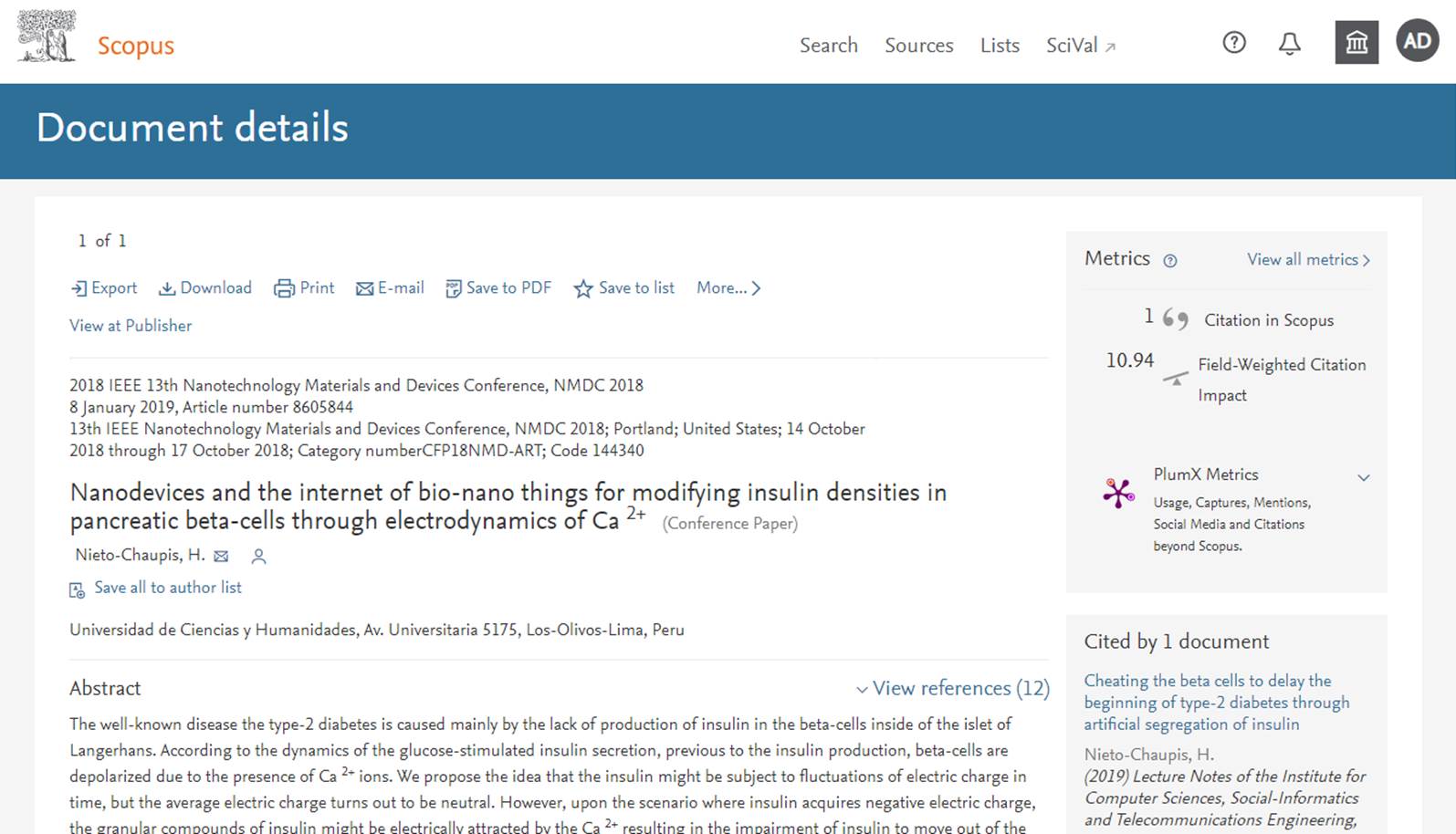
Task: Click the (Conference Paper) label
Action: (x=730, y=523)
